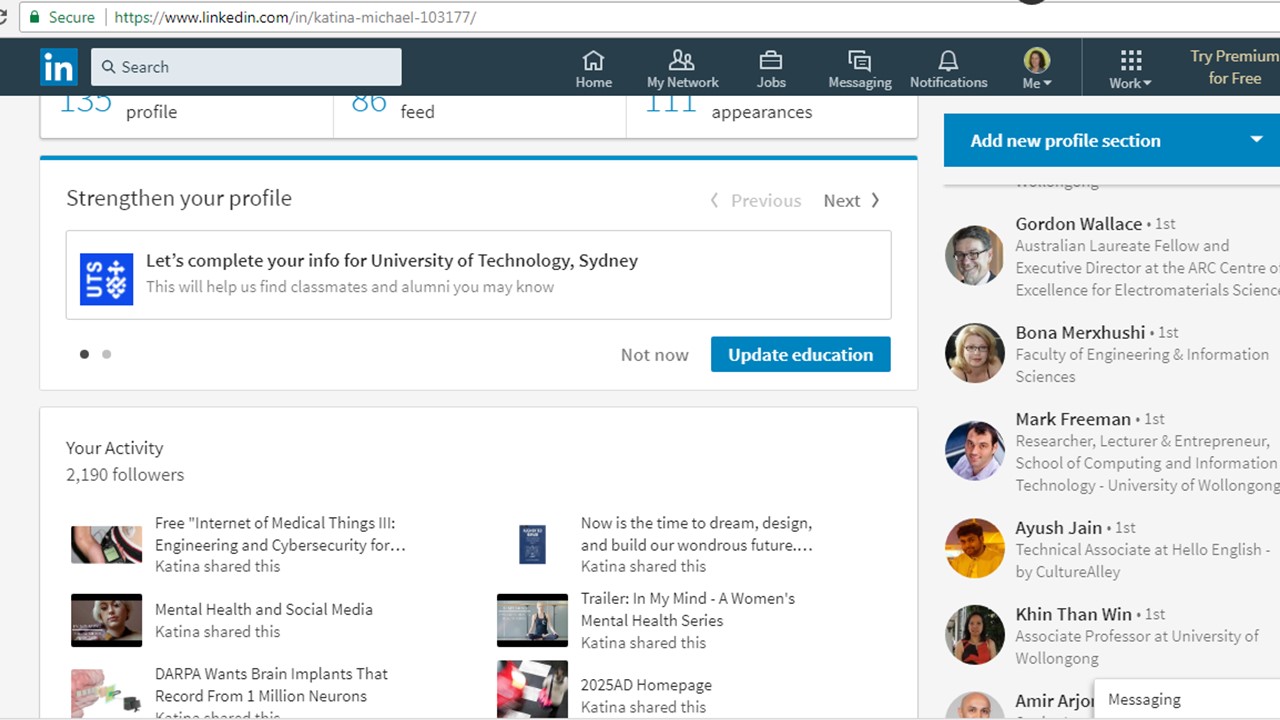Click Mark Freeman's profile photo
This screenshot has height=720, width=1280.
pos(974,451)
